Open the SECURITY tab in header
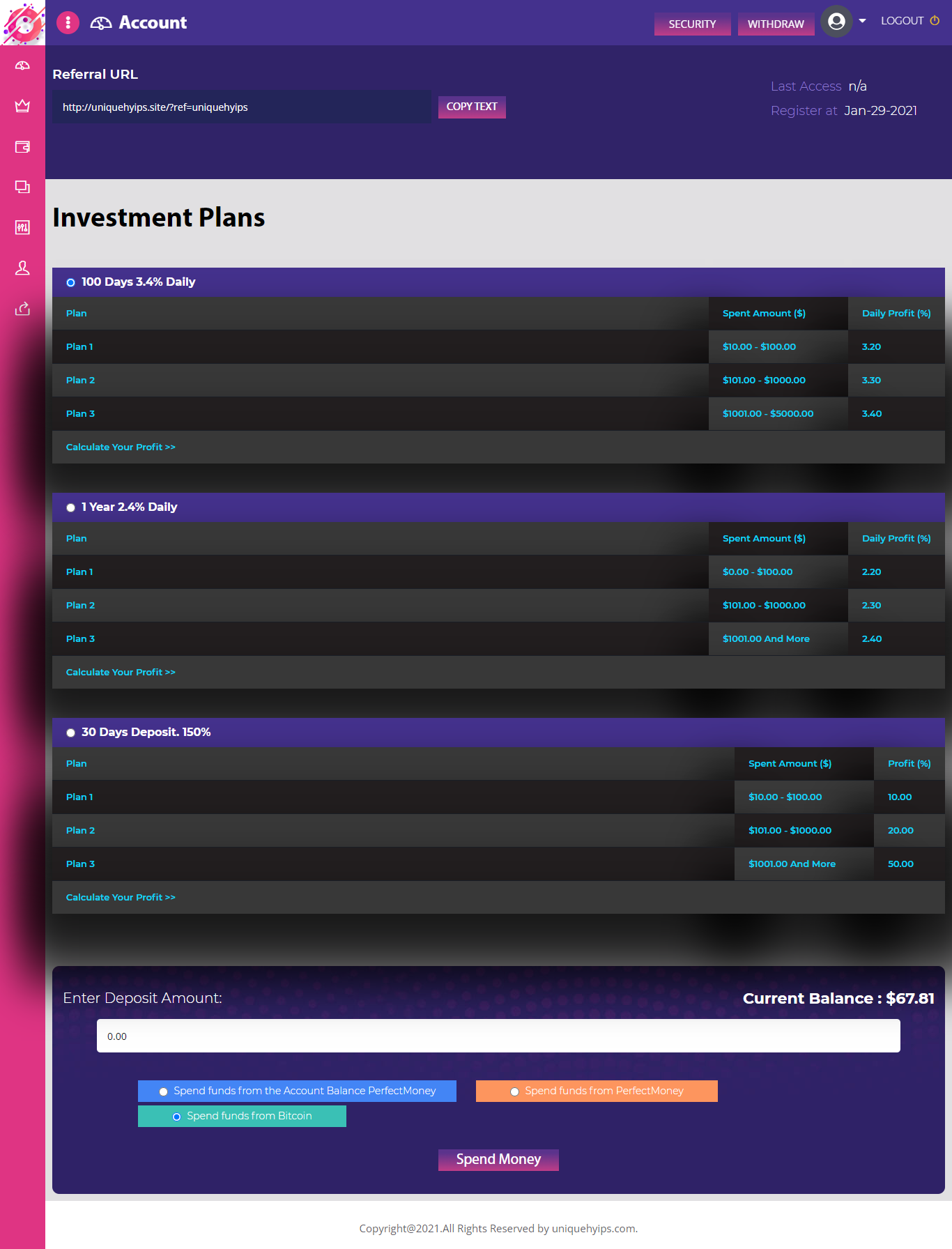The width and height of the screenshot is (952, 1249). [692, 24]
